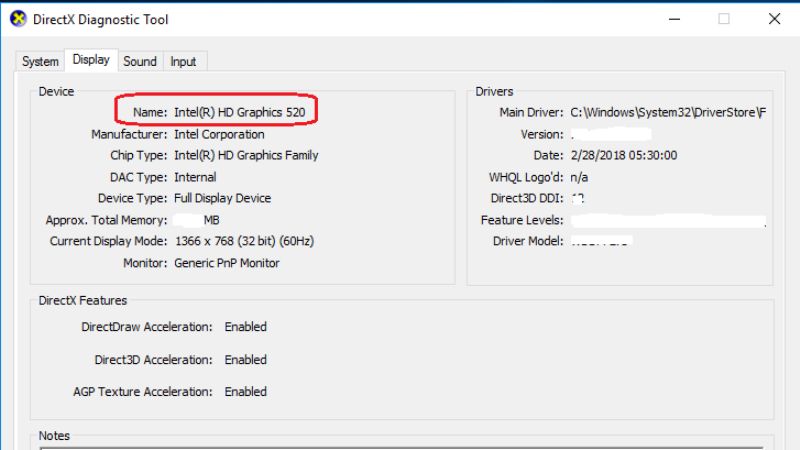
Task: Click the Drivers group heading
Action: point(494,91)
